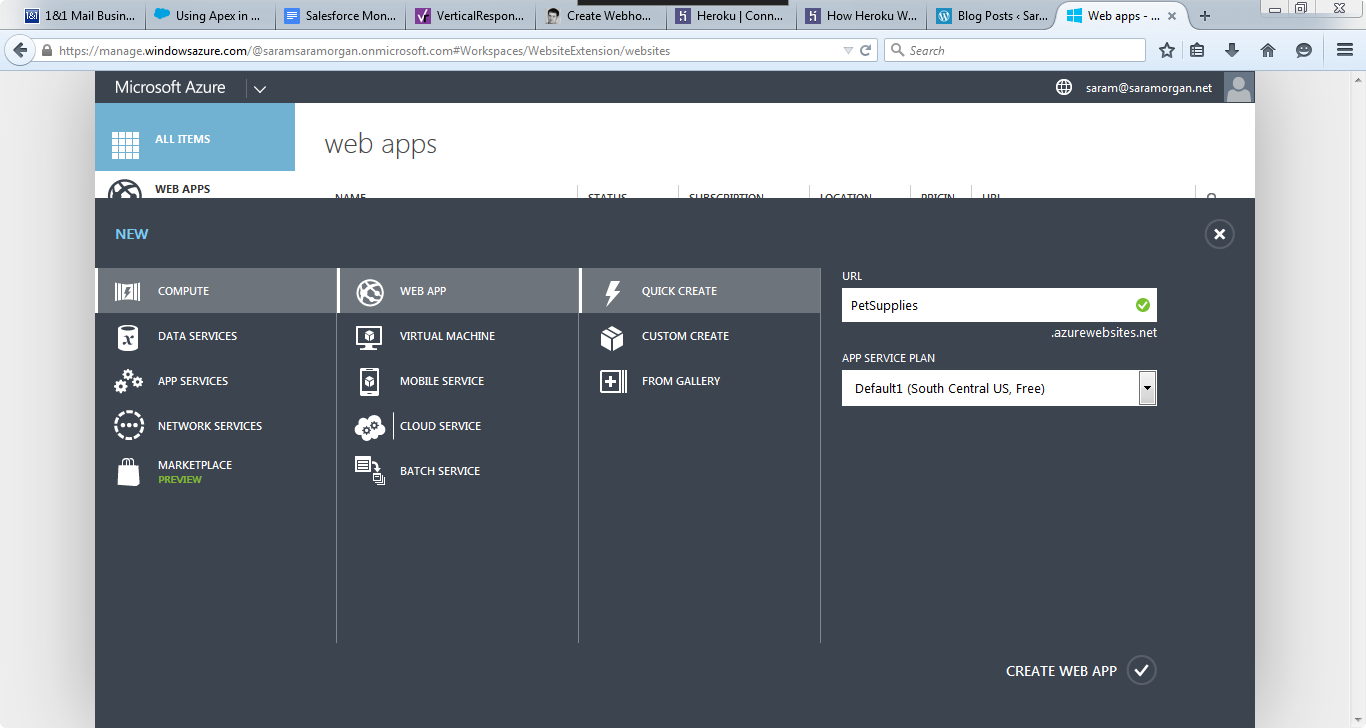Choose Custom Create box icon
This screenshot has height=728, width=1366.
[612, 337]
